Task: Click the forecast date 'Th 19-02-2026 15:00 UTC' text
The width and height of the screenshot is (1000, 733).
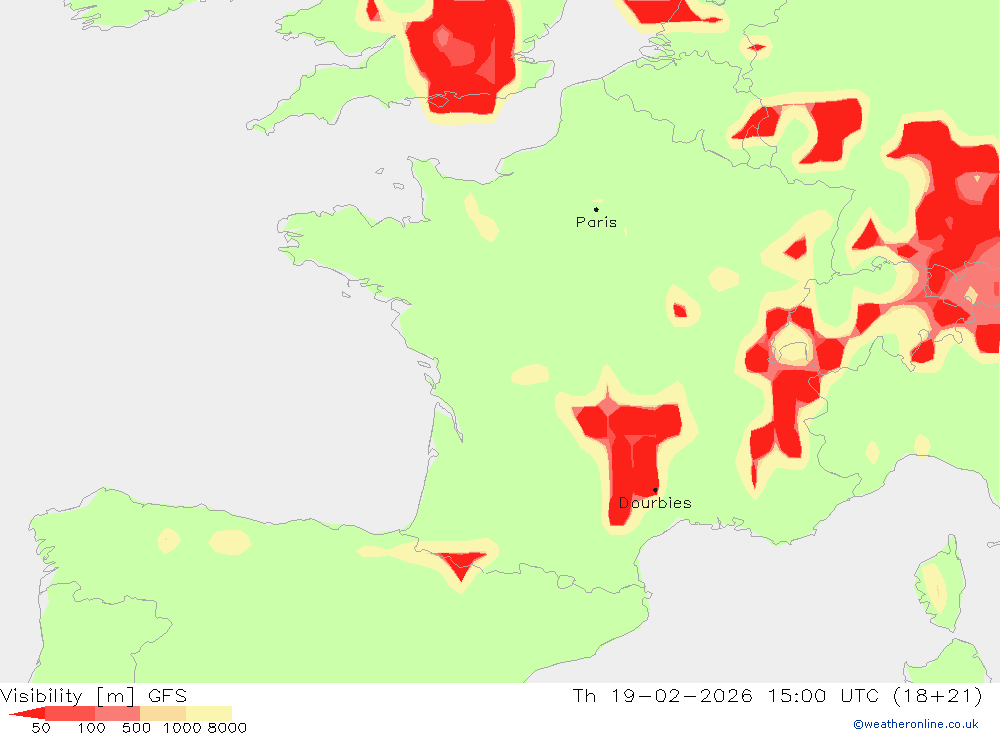Action: click(726, 695)
